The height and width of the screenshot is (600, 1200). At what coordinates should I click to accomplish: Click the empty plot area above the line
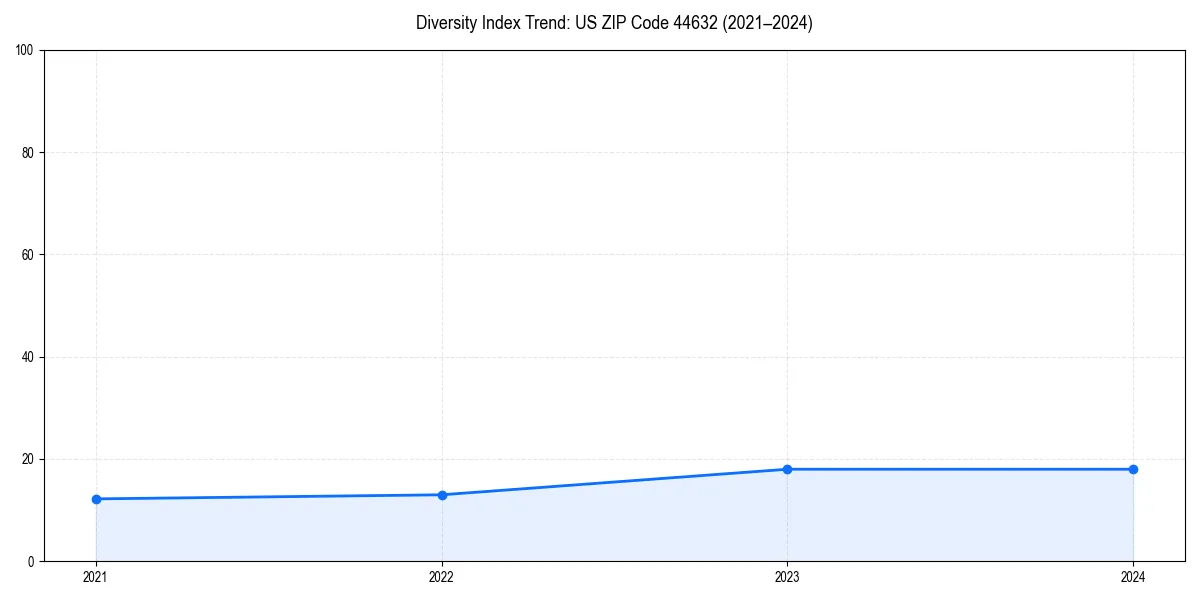(600, 250)
